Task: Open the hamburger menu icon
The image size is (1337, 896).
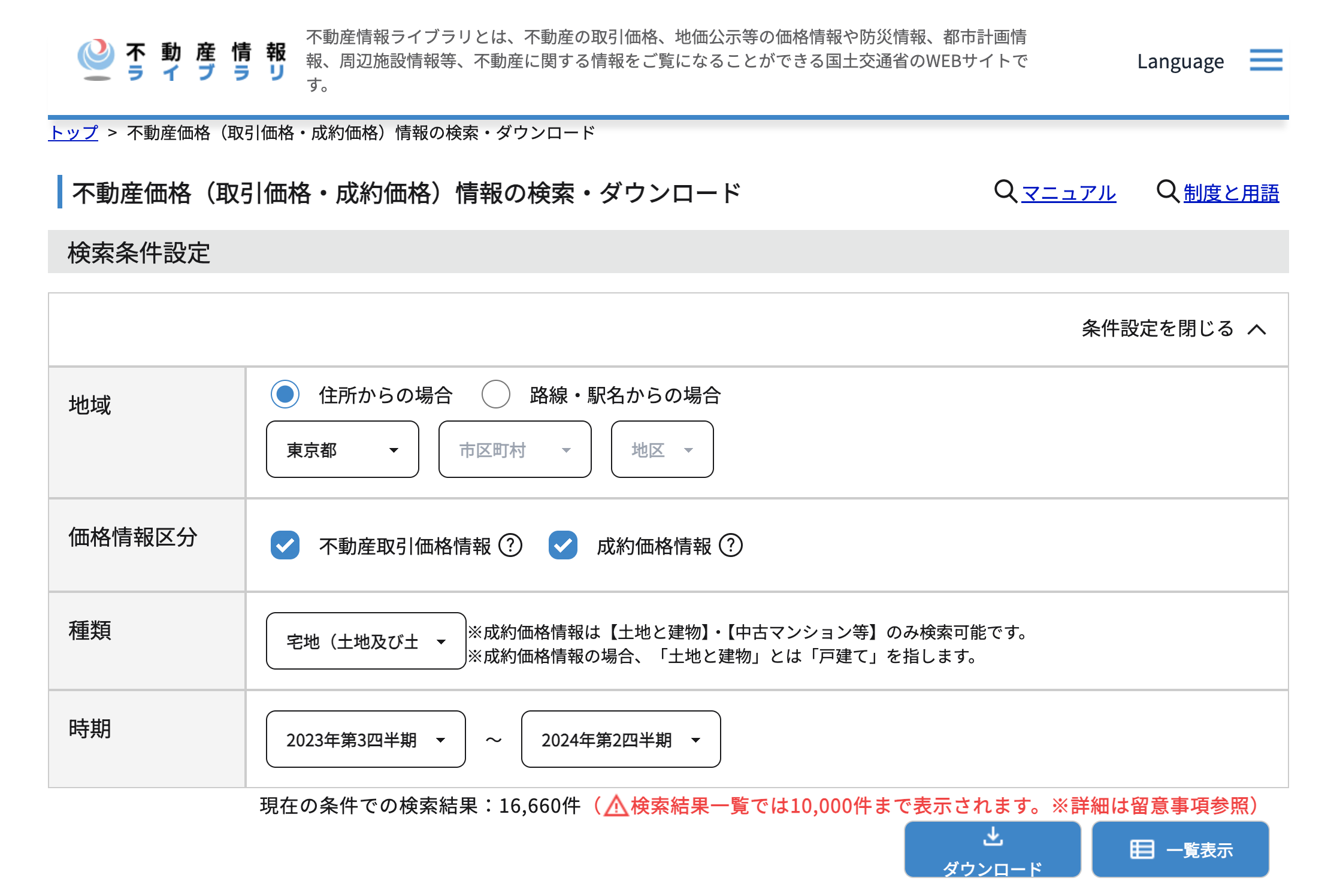Action: click(1266, 60)
